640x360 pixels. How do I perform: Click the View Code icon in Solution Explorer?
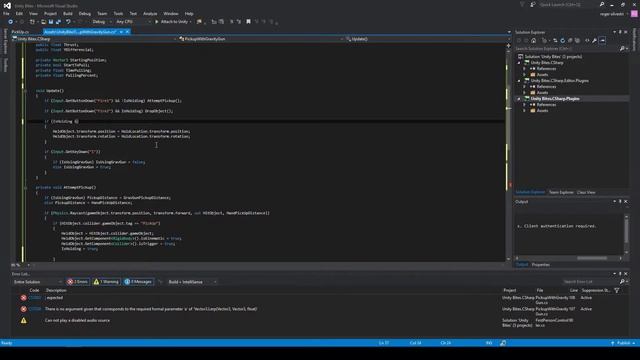587,40
